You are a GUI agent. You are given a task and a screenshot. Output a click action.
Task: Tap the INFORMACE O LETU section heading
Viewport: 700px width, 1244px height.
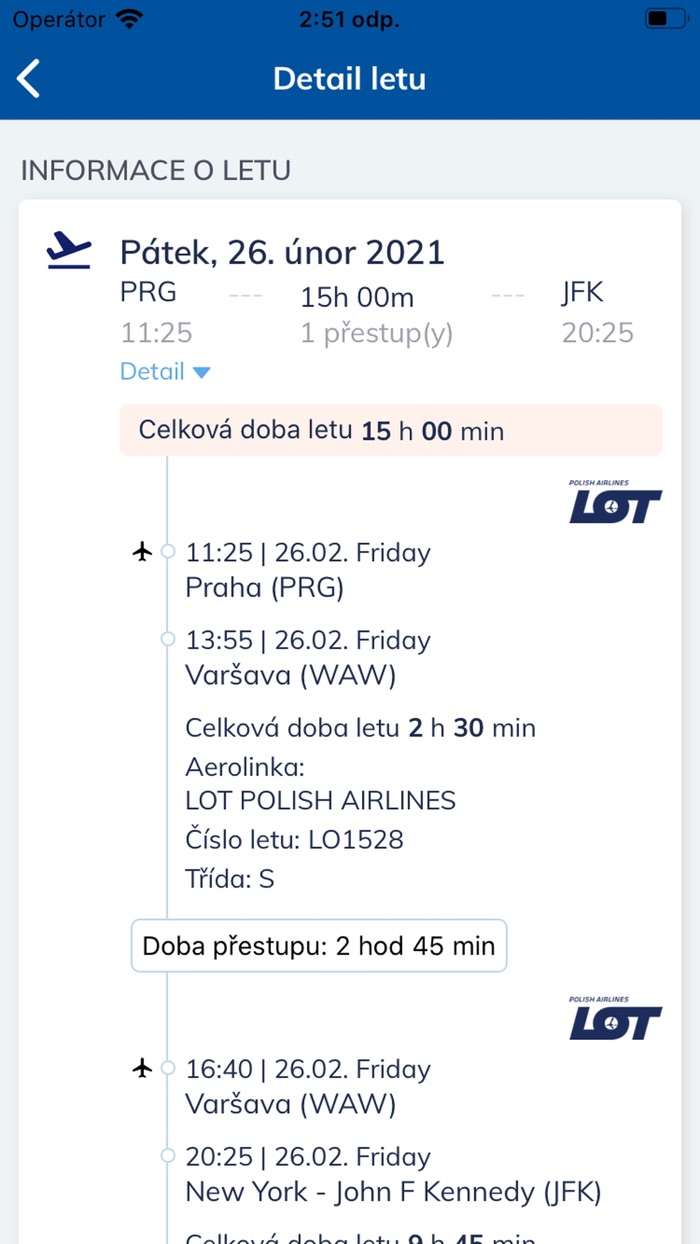point(156,171)
